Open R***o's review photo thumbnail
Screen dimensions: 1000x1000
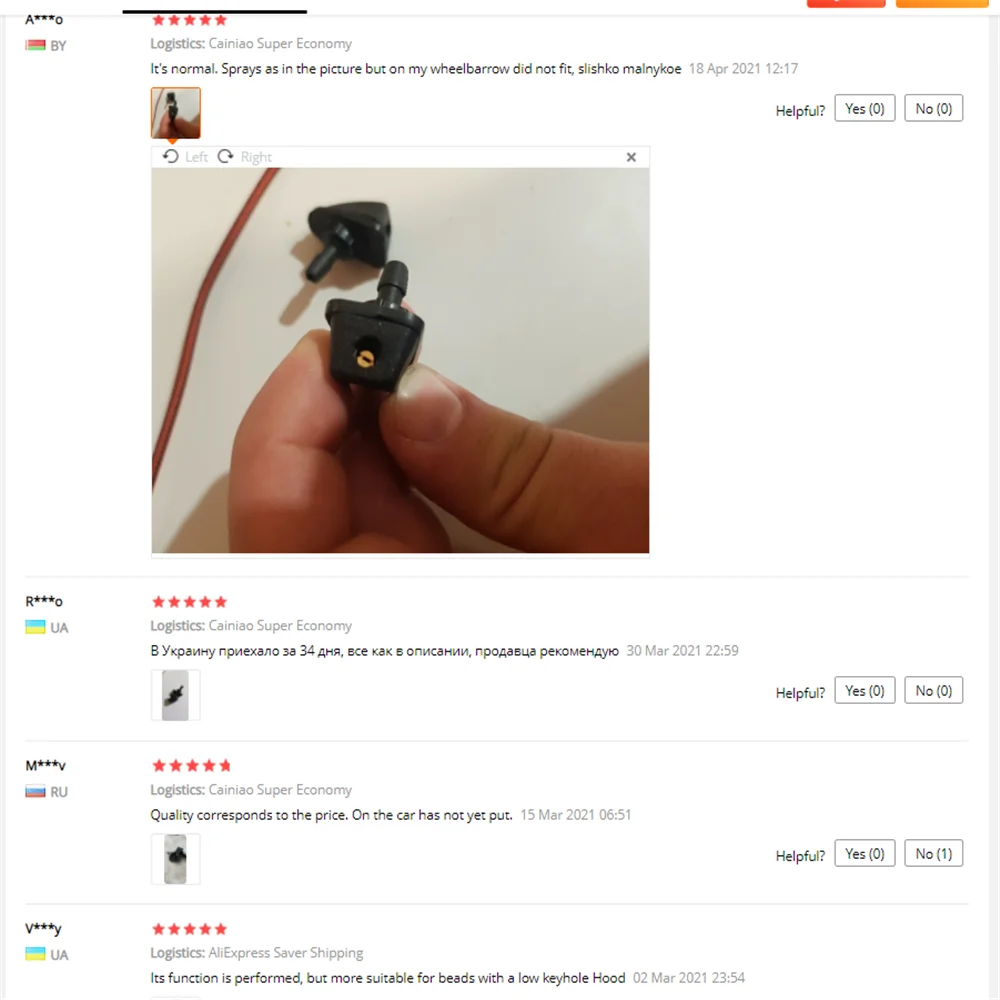click(x=175, y=695)
